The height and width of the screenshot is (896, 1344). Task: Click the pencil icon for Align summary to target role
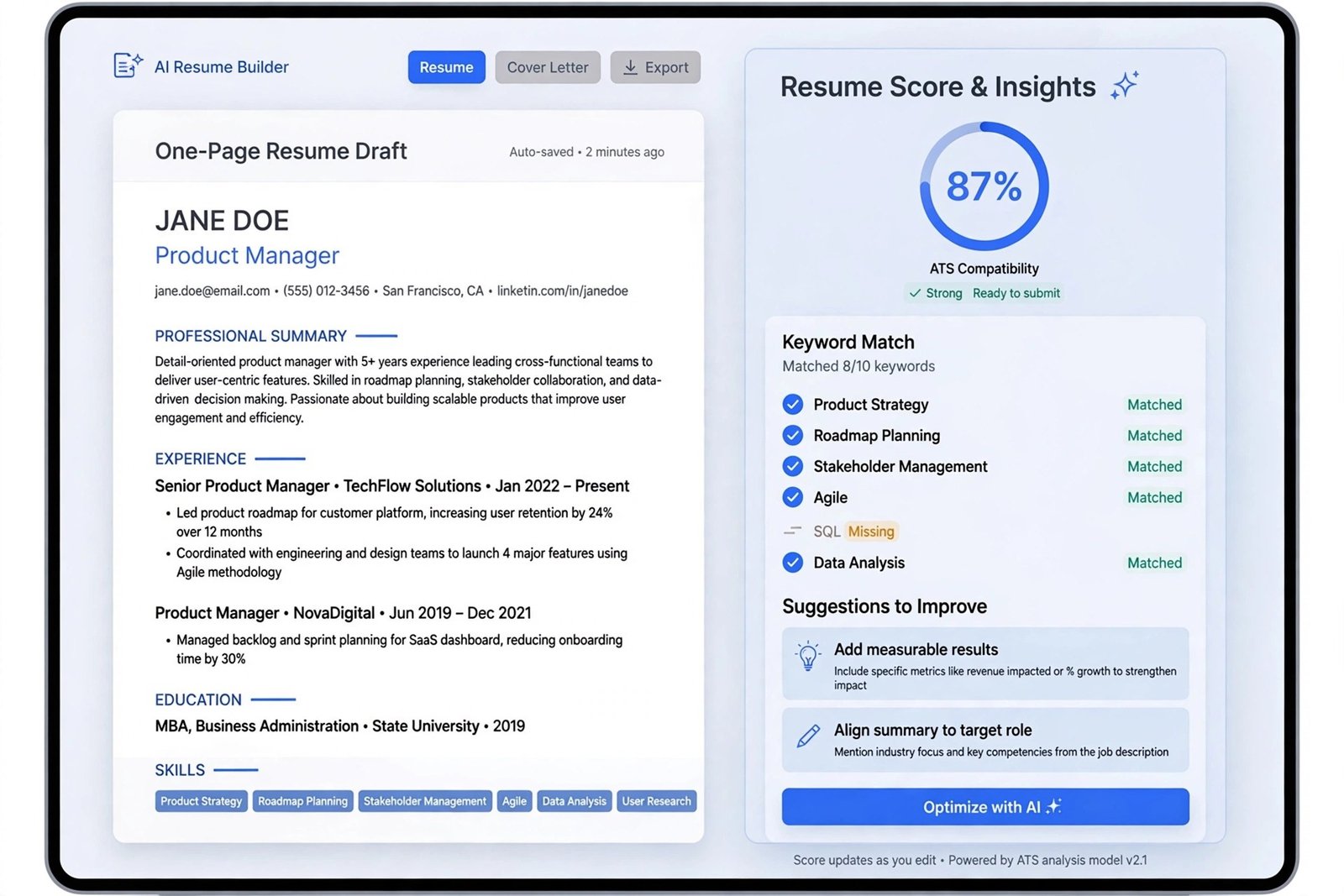pyautogui.click(x=808, y=736)
